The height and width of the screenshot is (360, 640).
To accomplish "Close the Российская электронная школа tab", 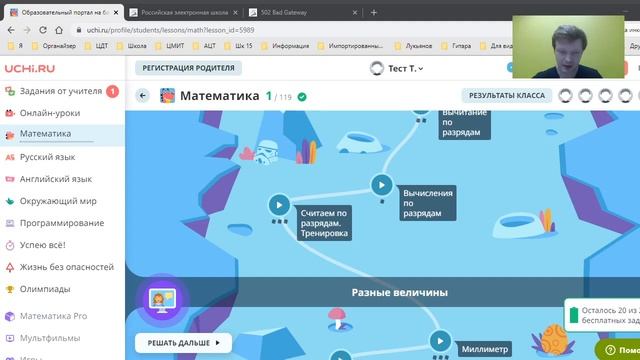I will coord(235,13).
